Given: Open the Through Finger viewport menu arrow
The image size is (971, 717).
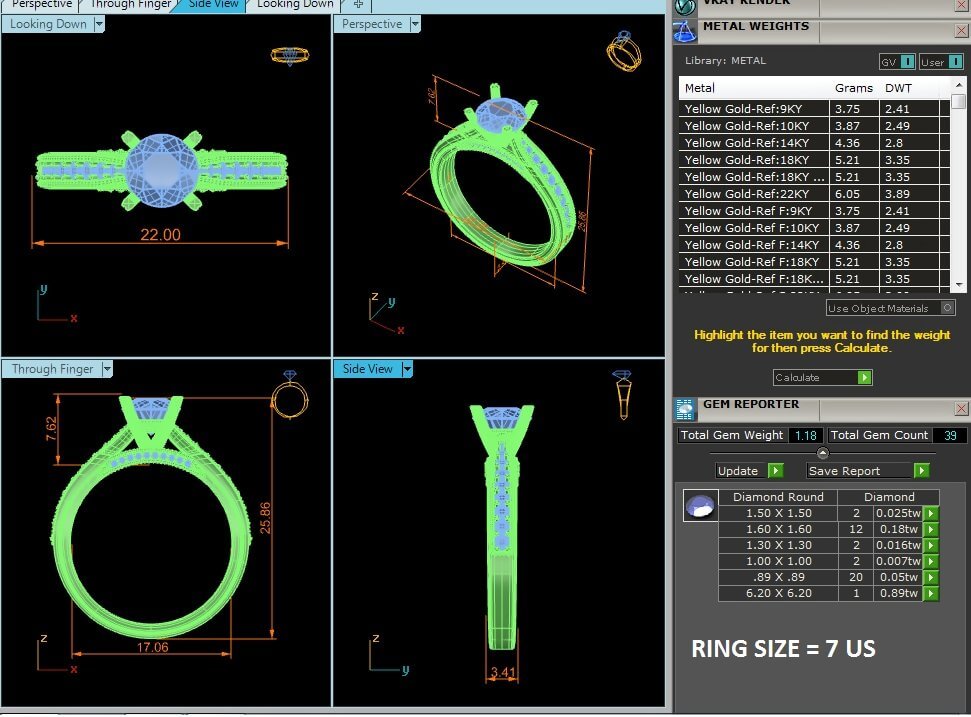Looking at the screenshot, I should coord(107,369).
